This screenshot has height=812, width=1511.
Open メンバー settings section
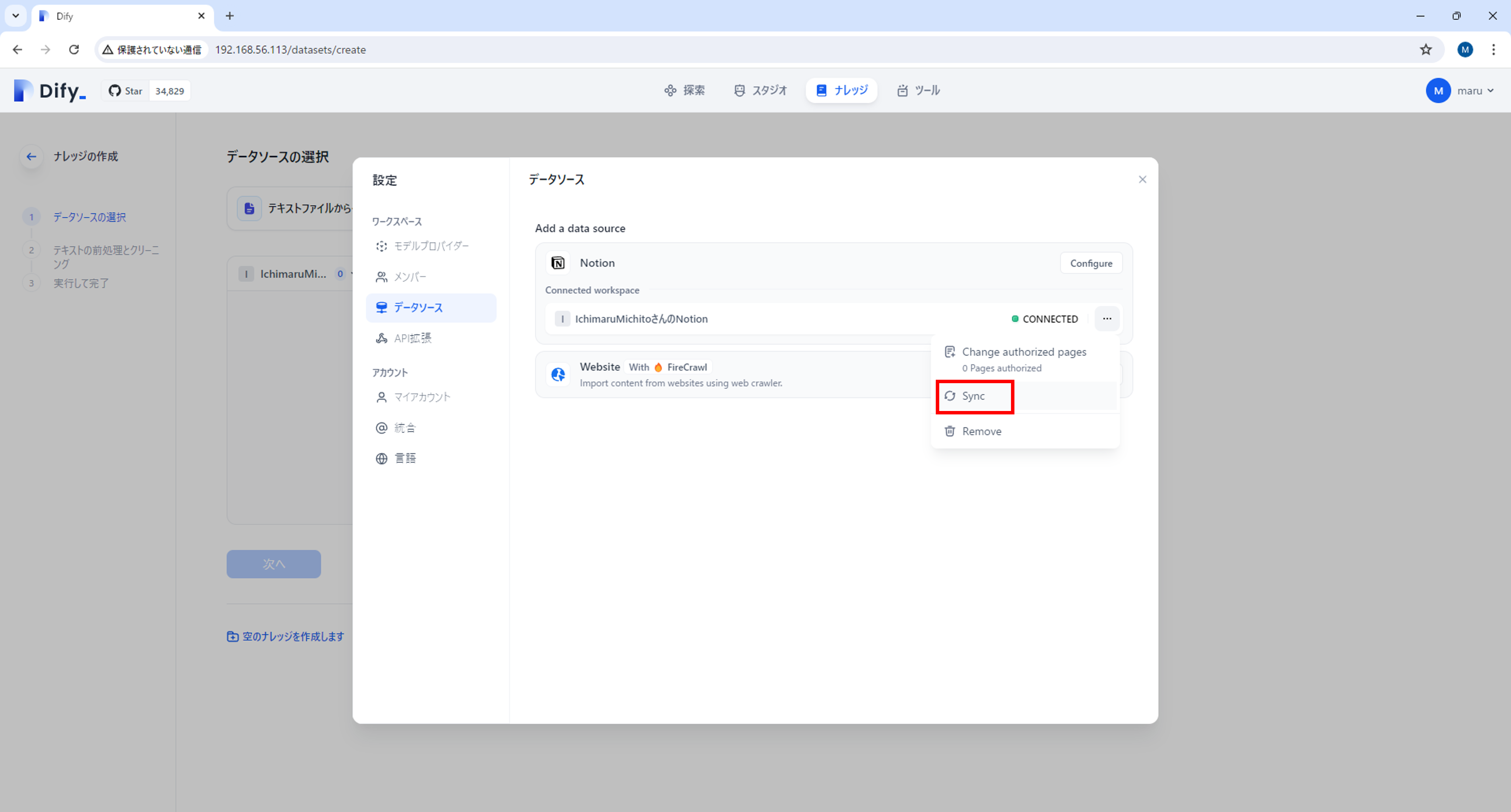409,277
